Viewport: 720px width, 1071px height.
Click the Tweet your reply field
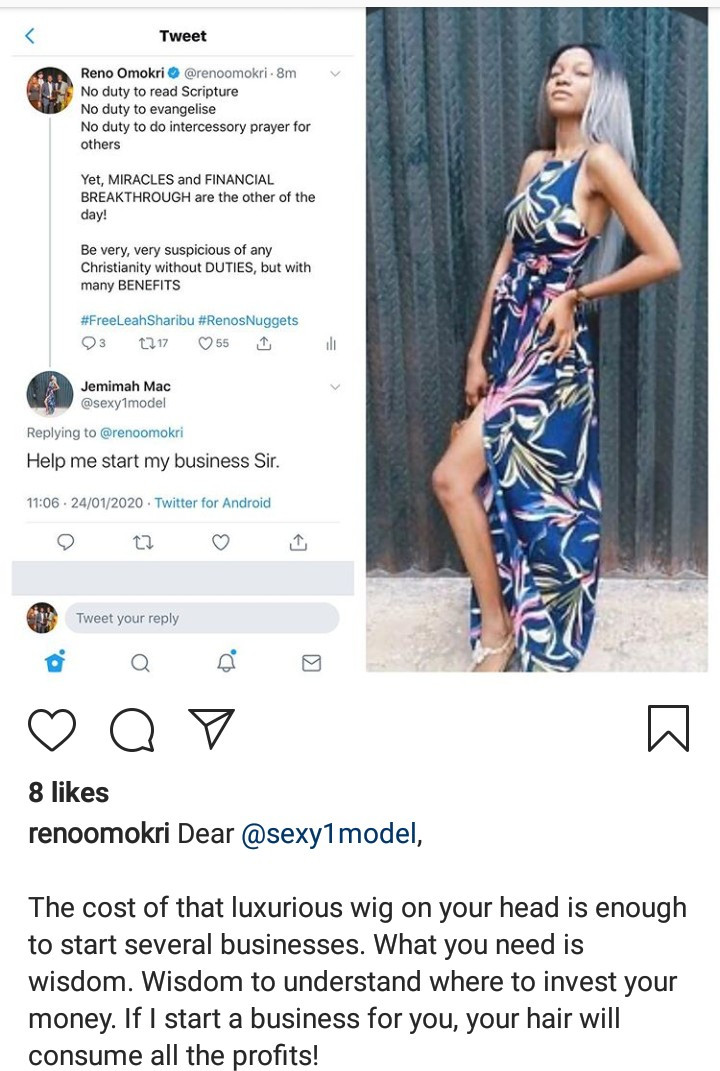point(200,618)
